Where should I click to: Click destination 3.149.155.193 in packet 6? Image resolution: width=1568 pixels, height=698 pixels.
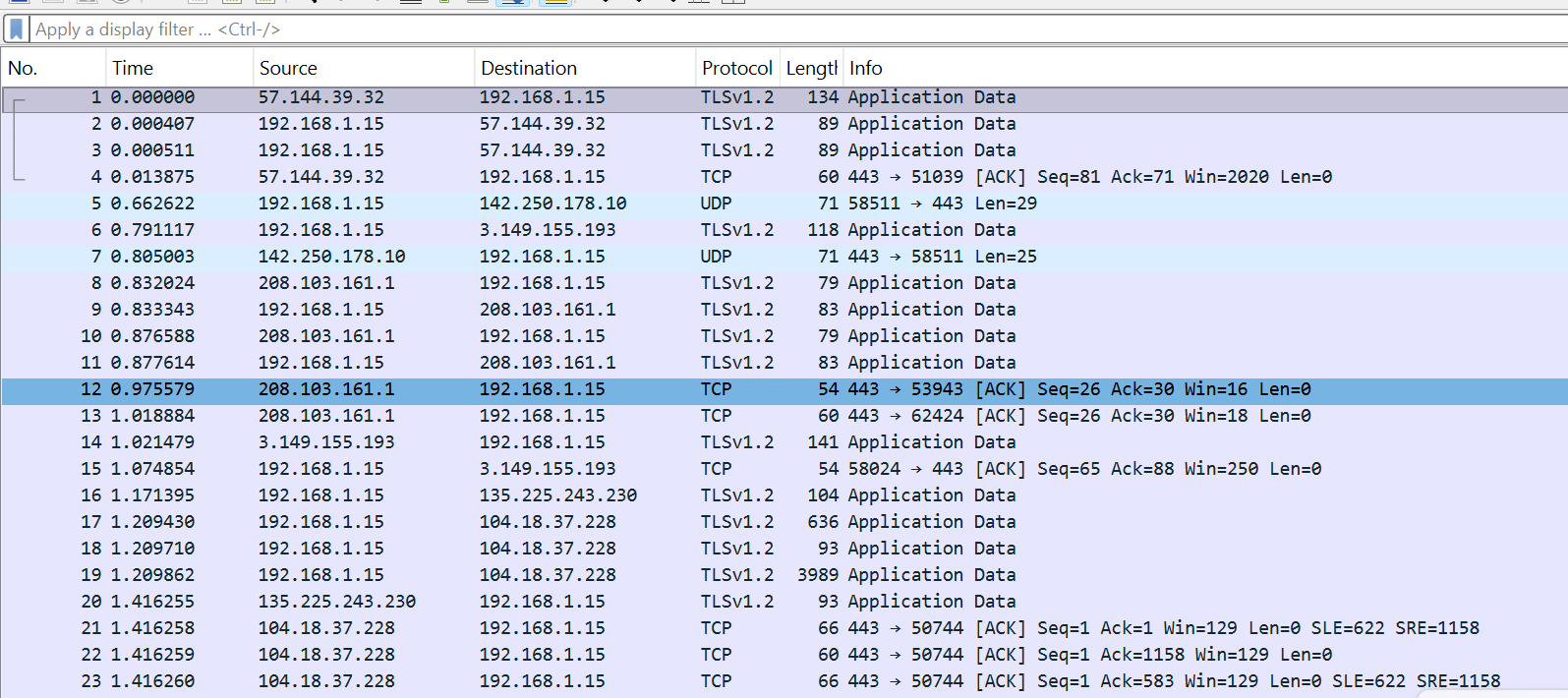(x=548, y=230)
